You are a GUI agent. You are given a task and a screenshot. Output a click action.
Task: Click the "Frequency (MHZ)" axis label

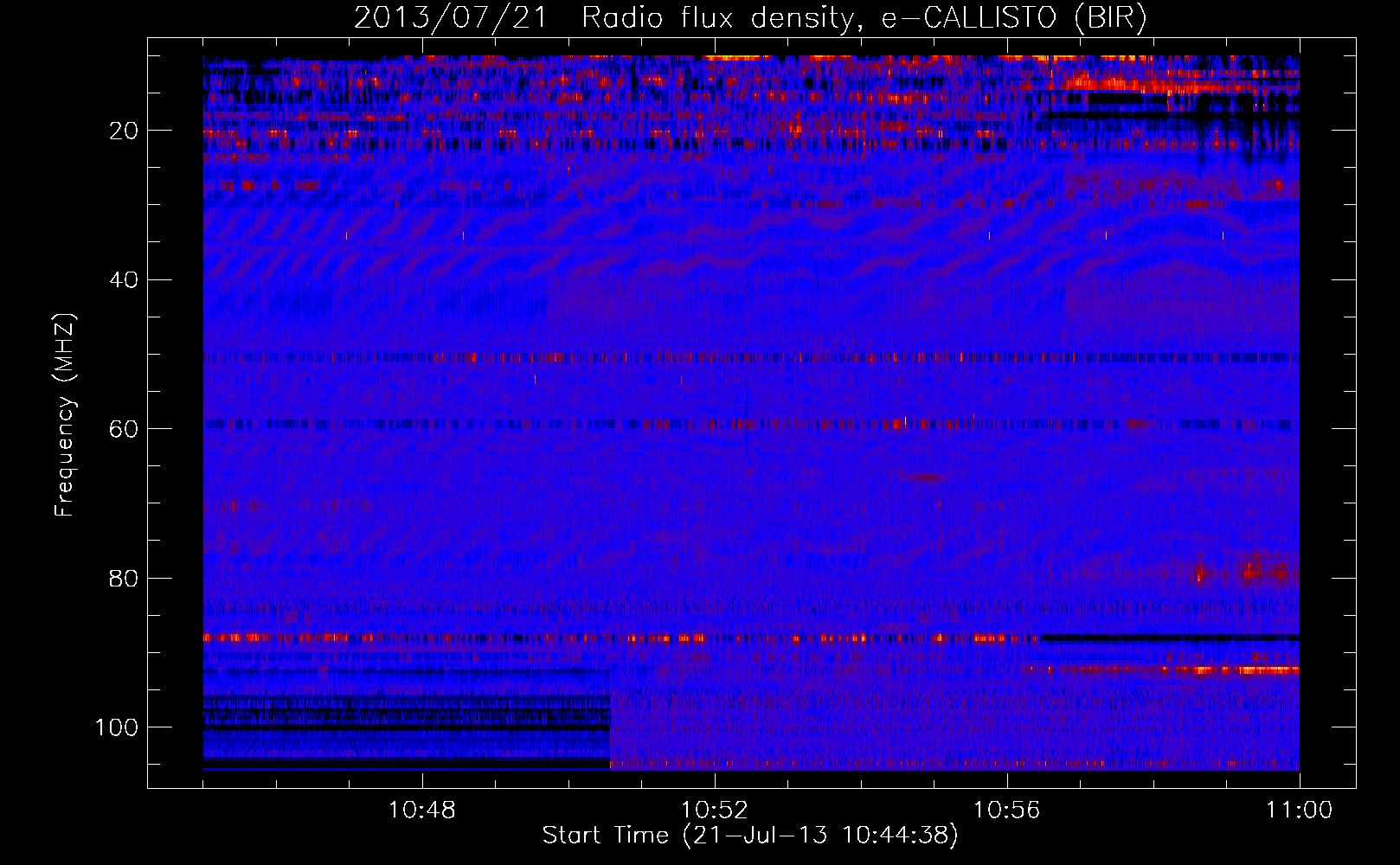[65, 414]
